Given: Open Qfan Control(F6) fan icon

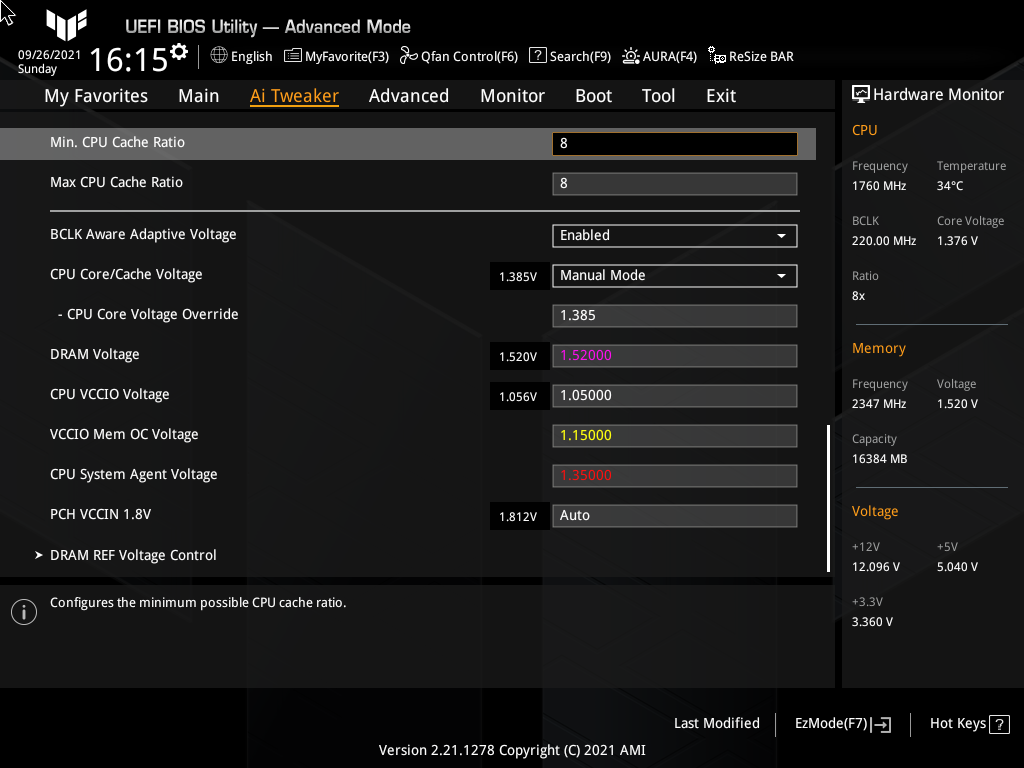Looking at the screenshot, I should pos(409,56).
